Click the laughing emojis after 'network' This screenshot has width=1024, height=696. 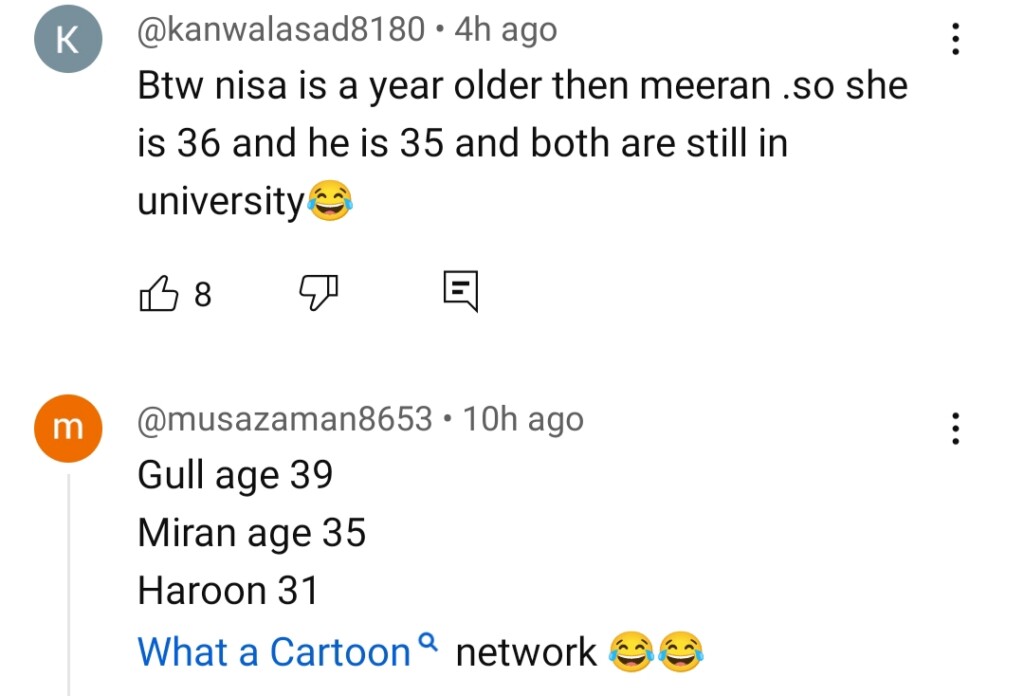click(656, 652)
